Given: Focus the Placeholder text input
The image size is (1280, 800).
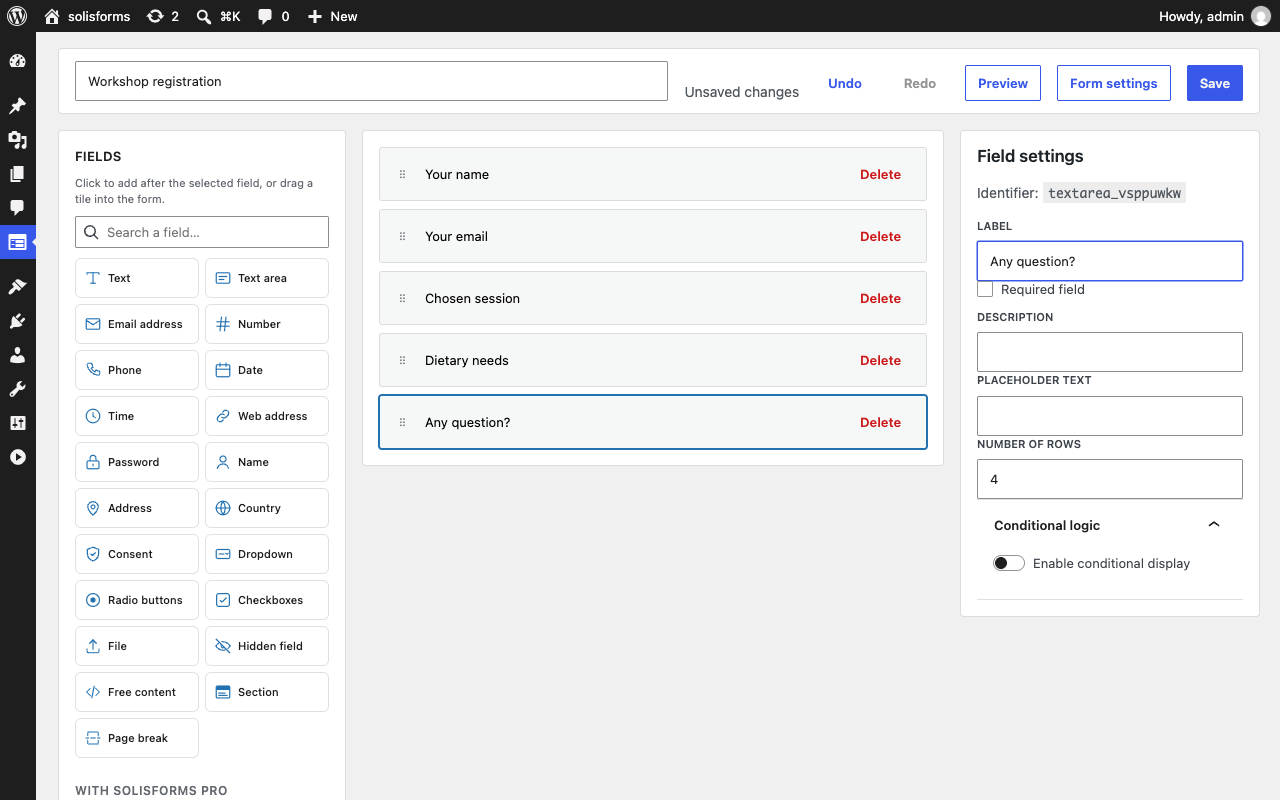Looking at the screenshot, I should [x=1110, y=416].
